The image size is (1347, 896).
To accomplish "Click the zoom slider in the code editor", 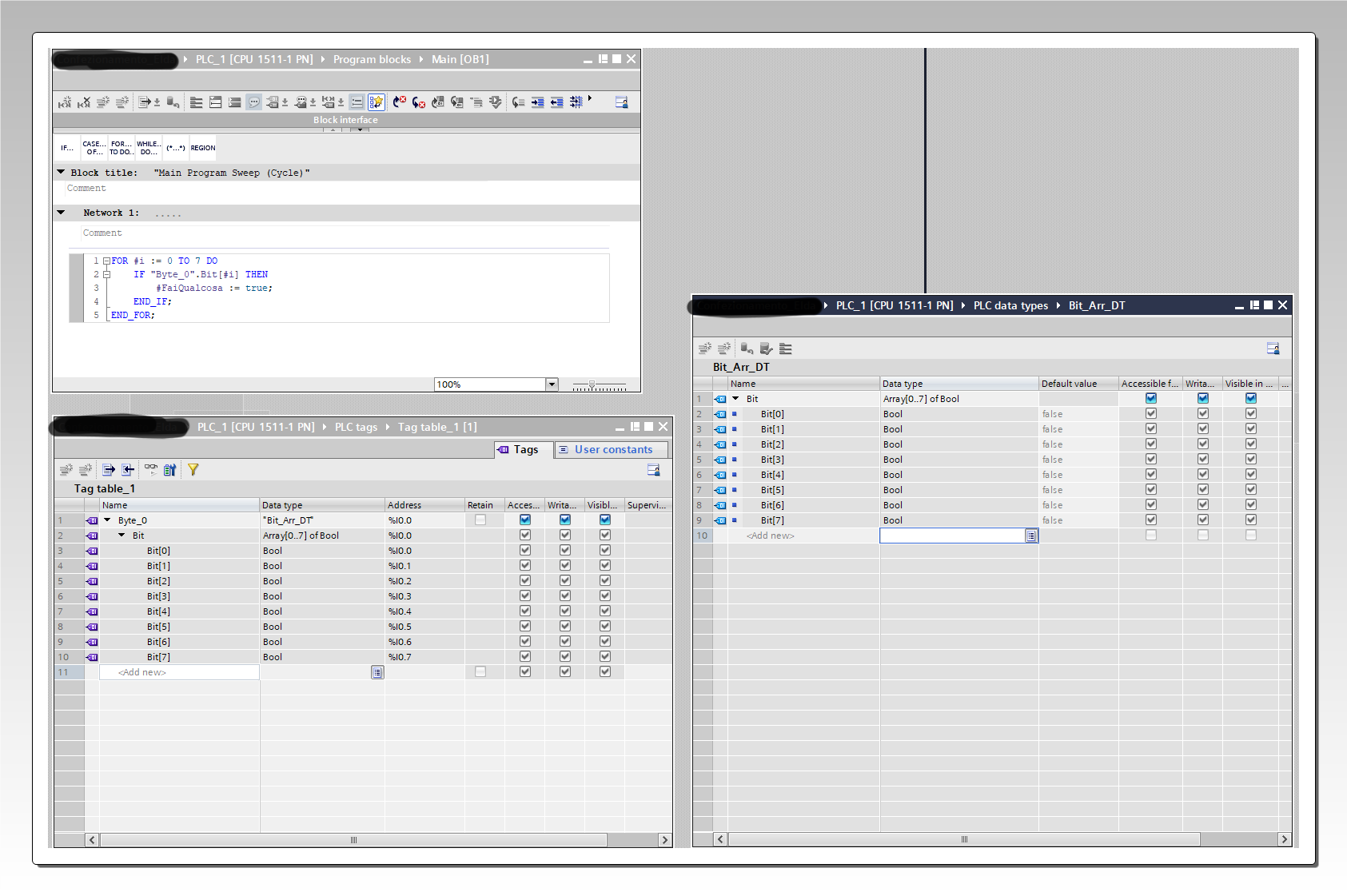I will [592, 385].
